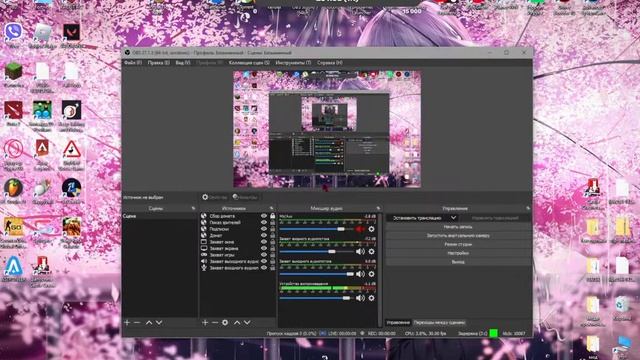640x360 pixels.
Task: Move source down with the Источники down arrow
Action: (247, 322)
